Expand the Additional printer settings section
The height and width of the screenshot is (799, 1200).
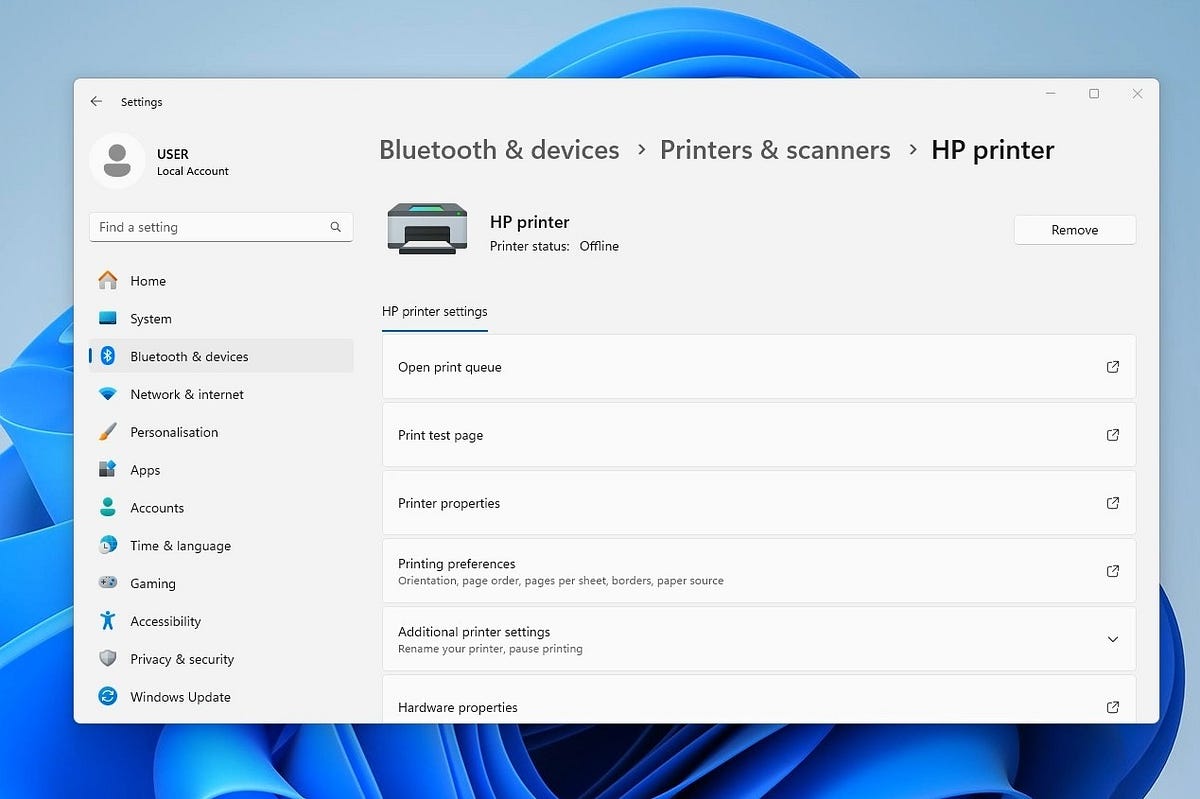click(x=1112, y=639)
